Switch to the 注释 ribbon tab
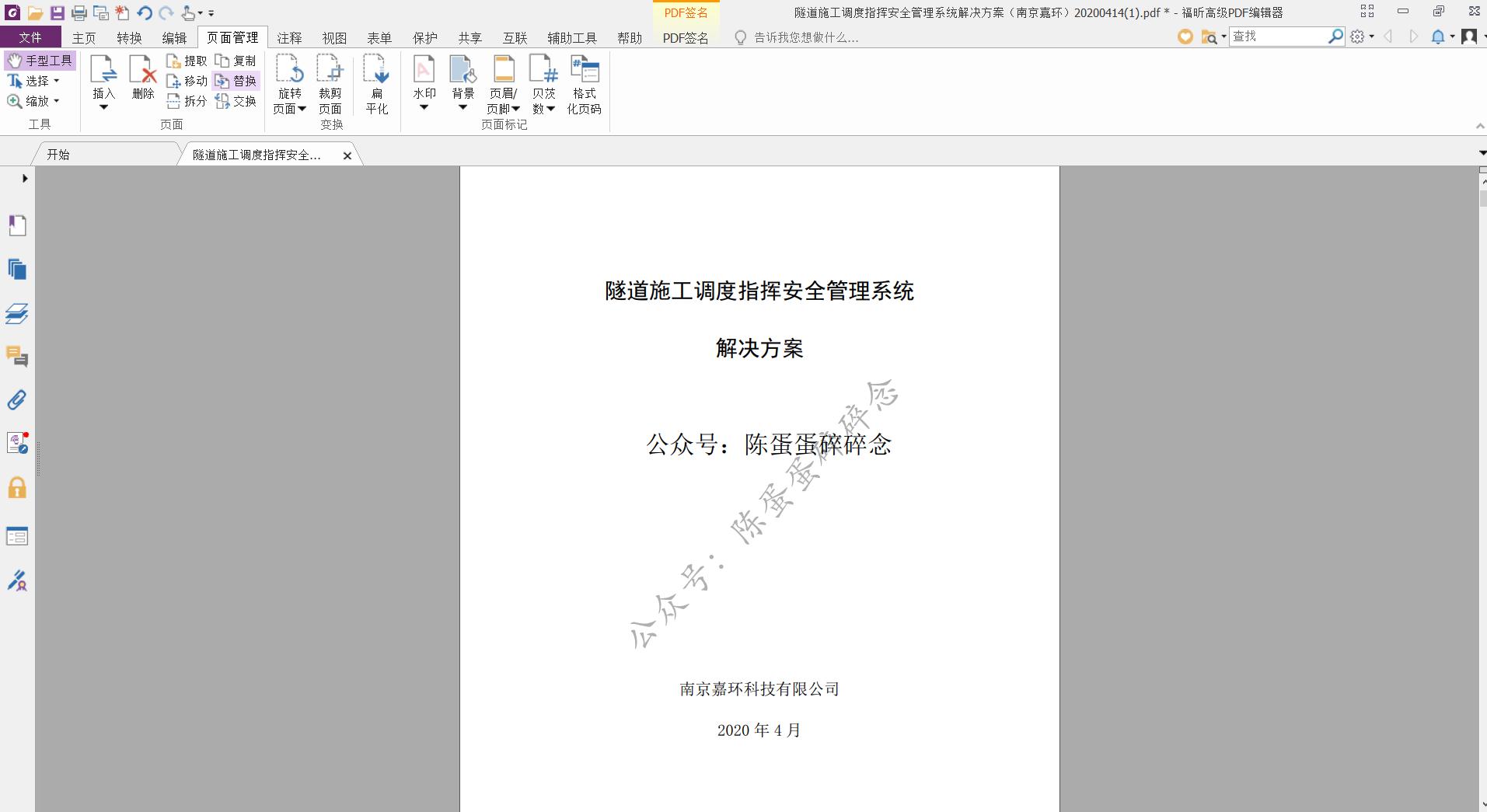The height and width of the screenshot is (812, 1487). point(288,37)
